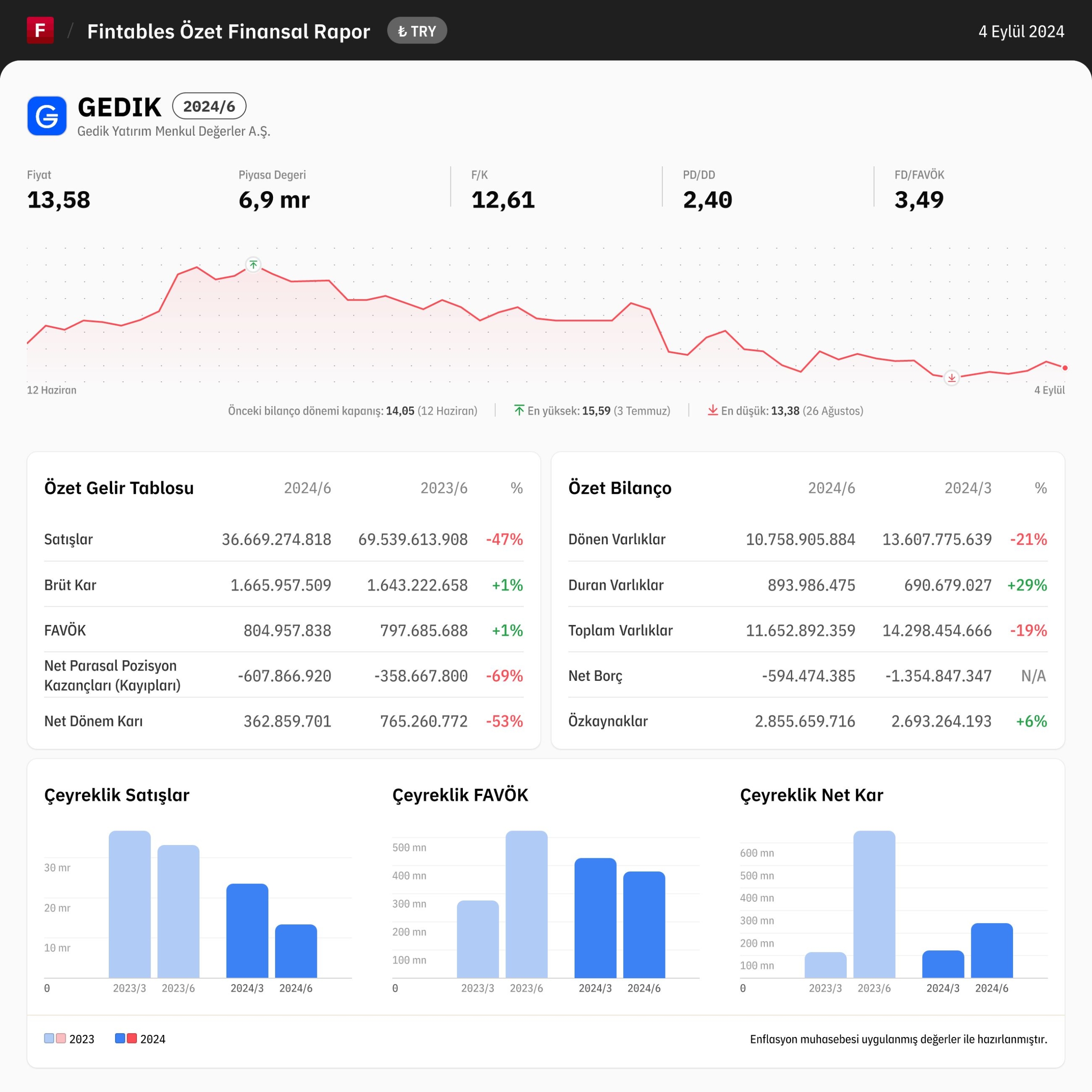Click the blue Gedik company logo
This screenshot has height=1092, width=1092.
[x=47, y=116]
